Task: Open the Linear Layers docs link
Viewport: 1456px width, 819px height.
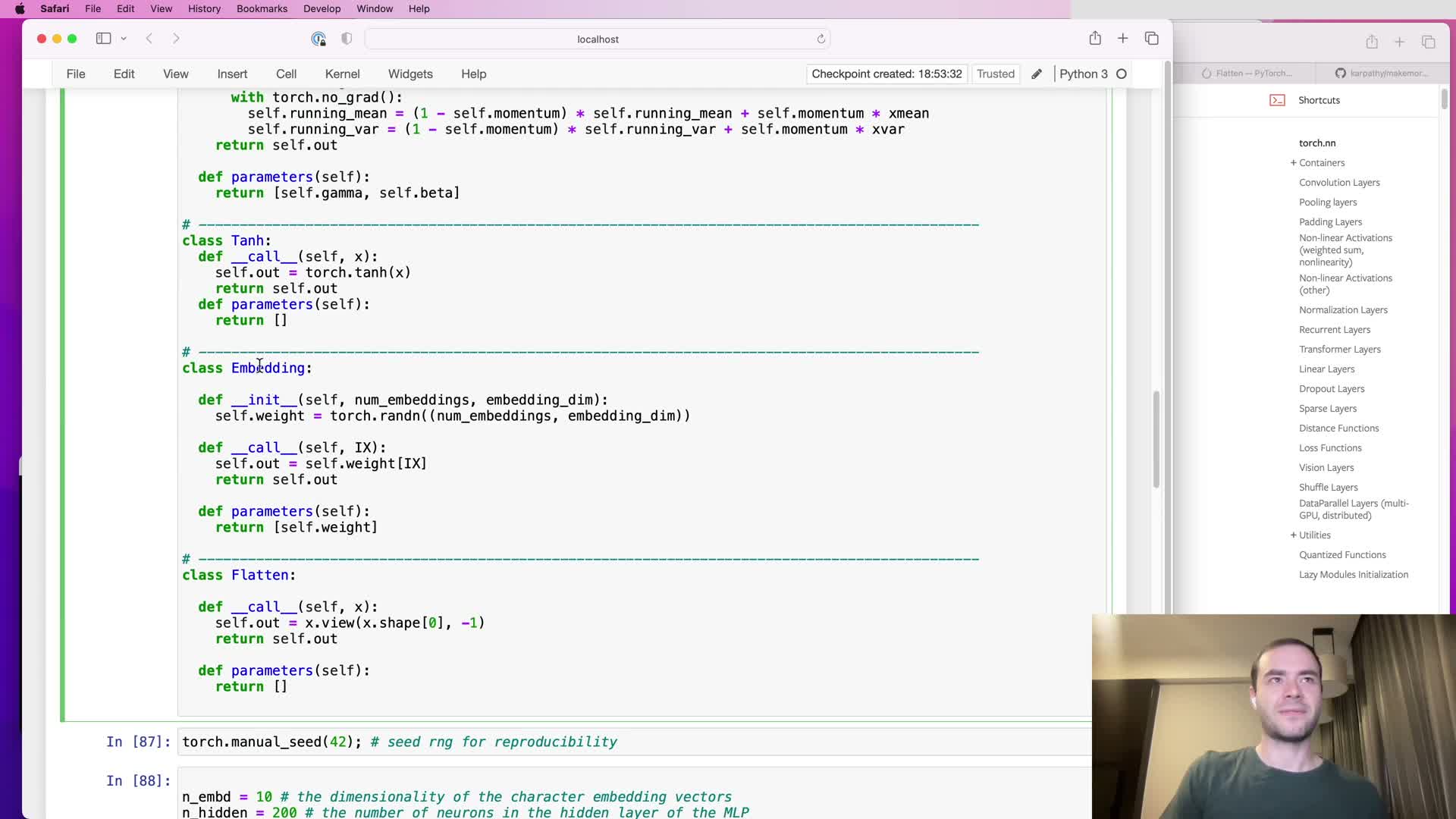Action: (x=1326, y=369)
